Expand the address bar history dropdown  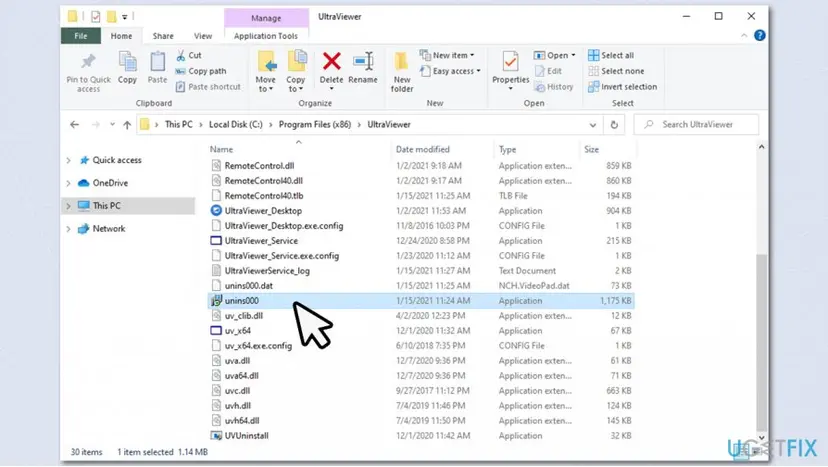click(x=592, y=125)
